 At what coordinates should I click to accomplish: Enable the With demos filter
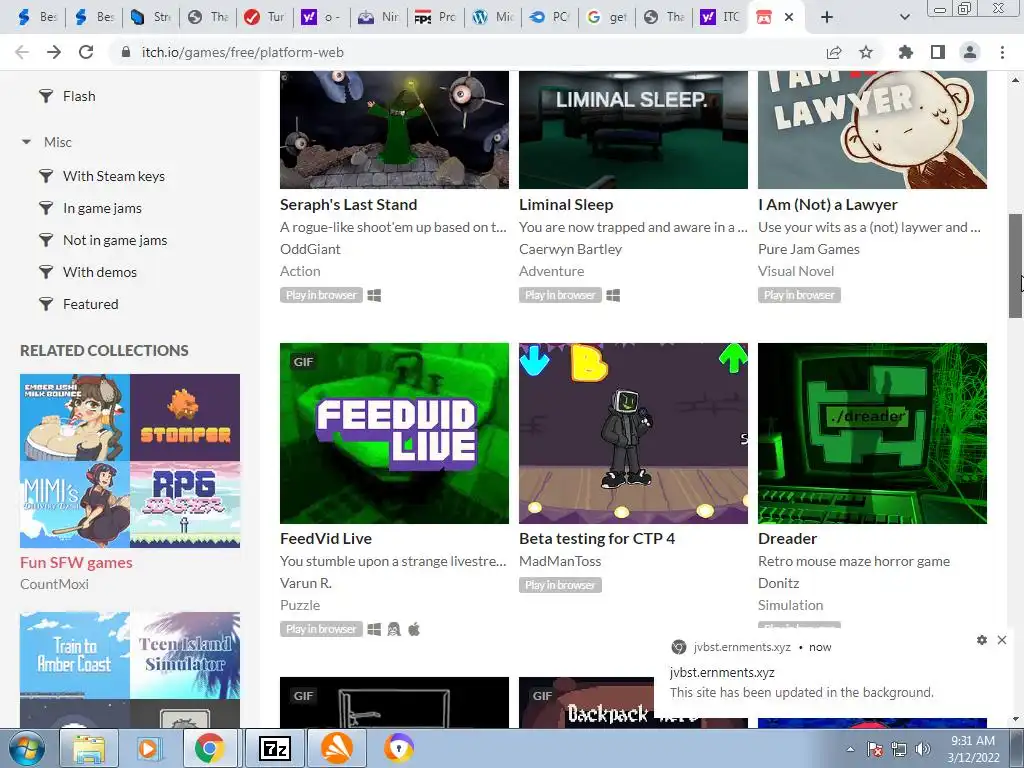coord(100,272)
